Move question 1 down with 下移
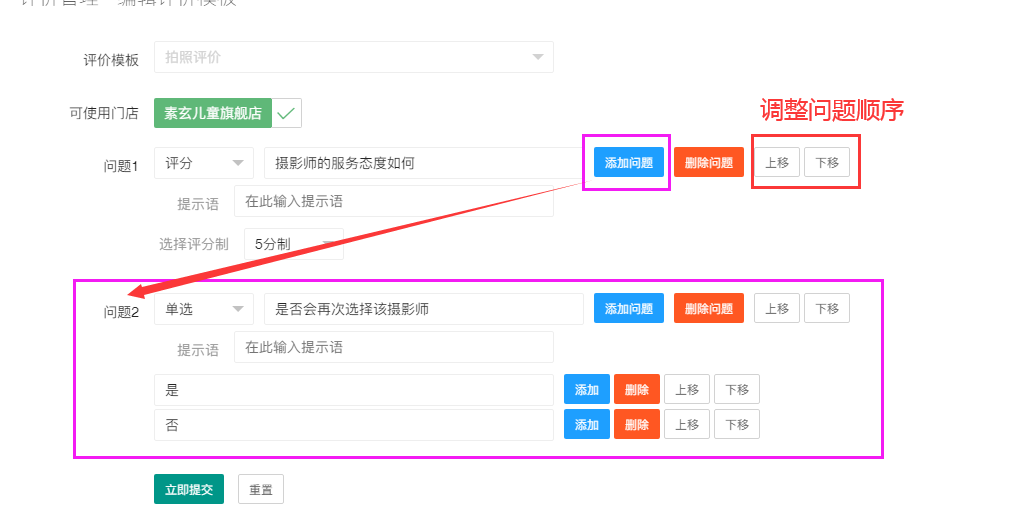 (x=826, y=163)
